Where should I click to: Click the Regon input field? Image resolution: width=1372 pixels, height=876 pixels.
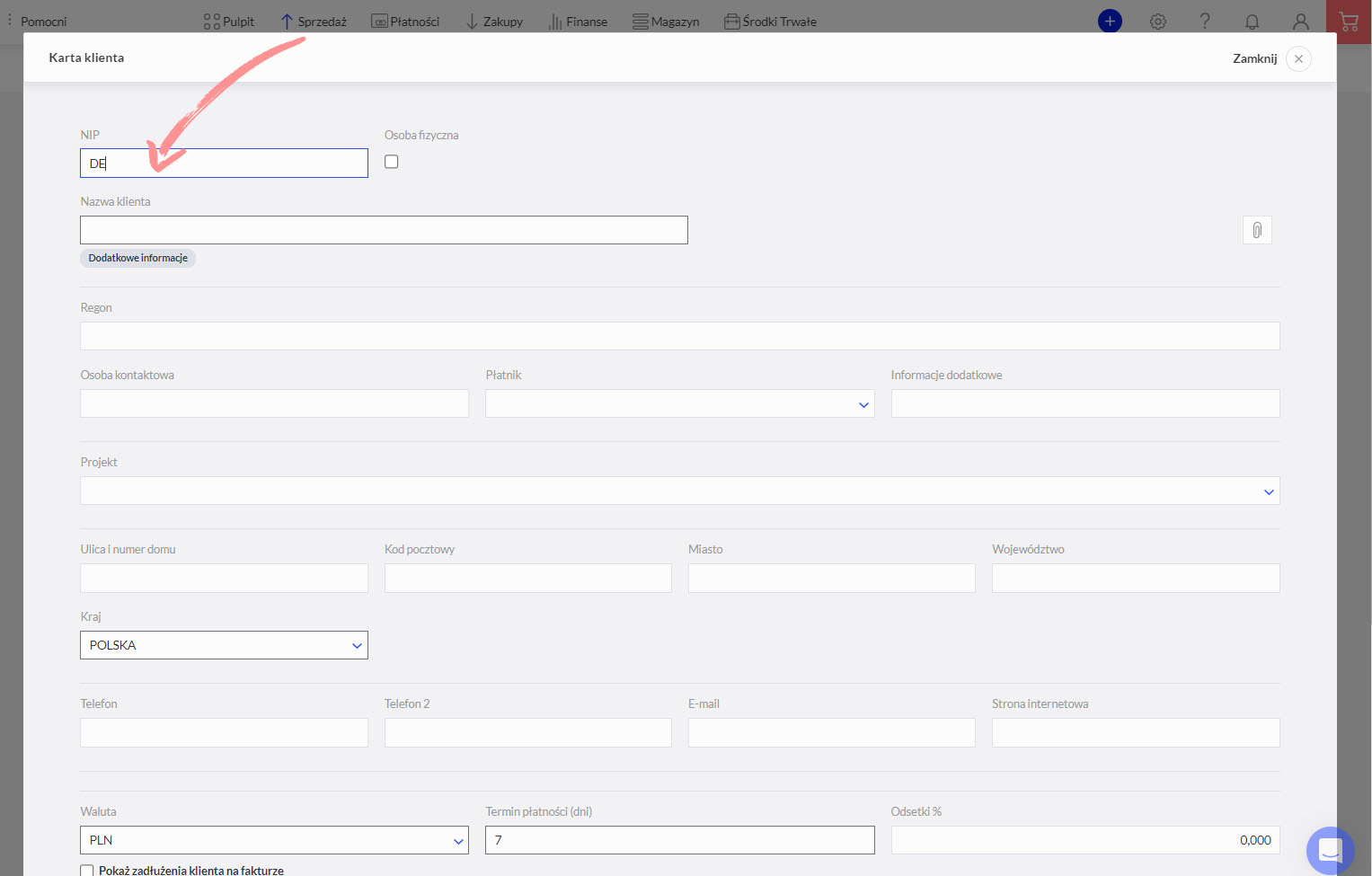[x=680, y=336]
